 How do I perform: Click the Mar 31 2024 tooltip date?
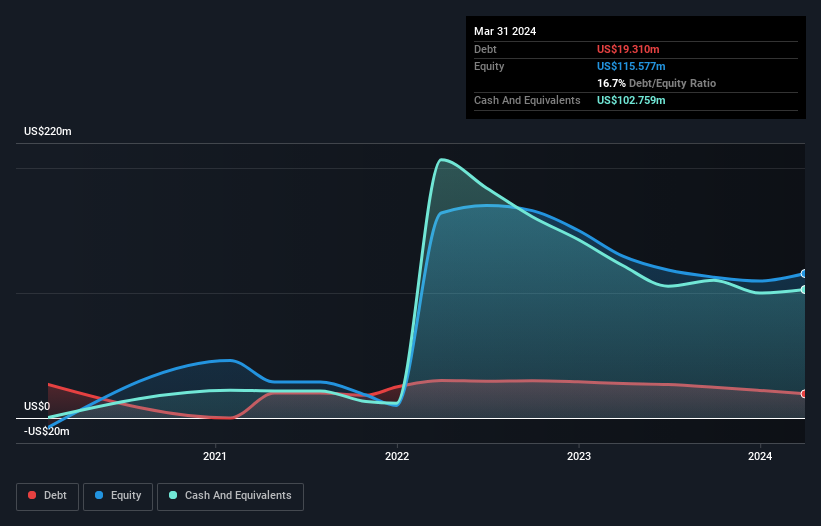coord(505,31)
